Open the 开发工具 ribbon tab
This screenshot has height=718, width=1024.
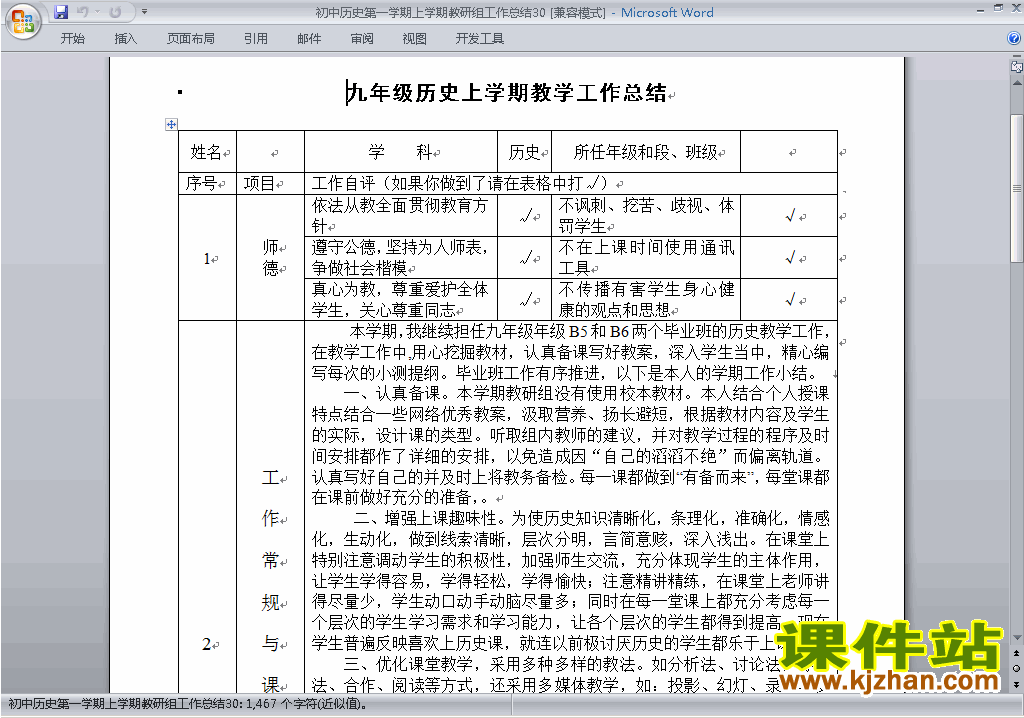pyautogui.click(x=480, y=39)
